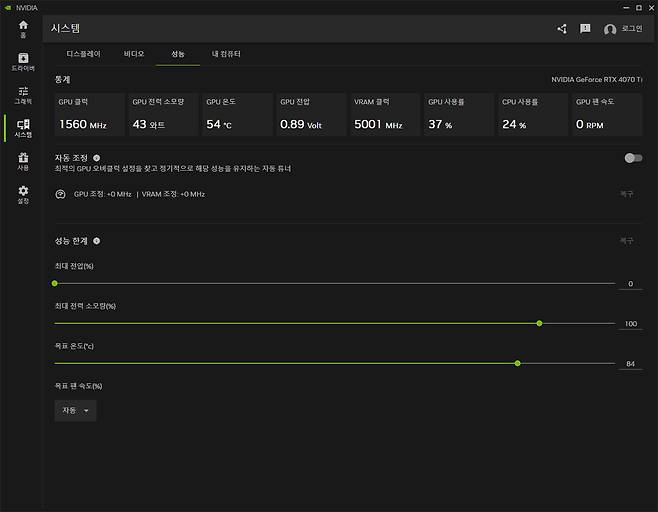Open the 그래픽 (Graphics) sidebar item
Screen dimensions: 658x512
[23, 94]
